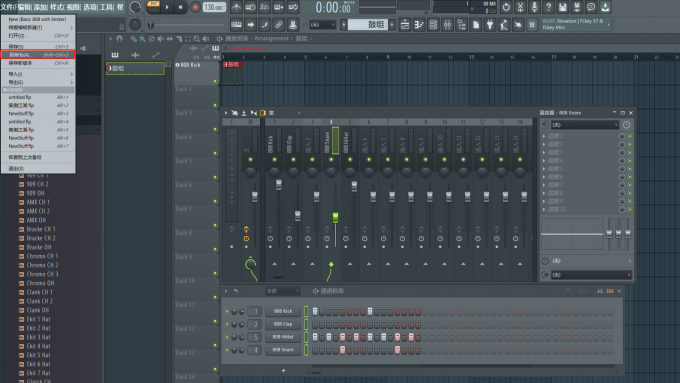This screenshot has width=680, height=383.
Task: Click the 130.000 tempo field
Action: [x=214, y=7]
